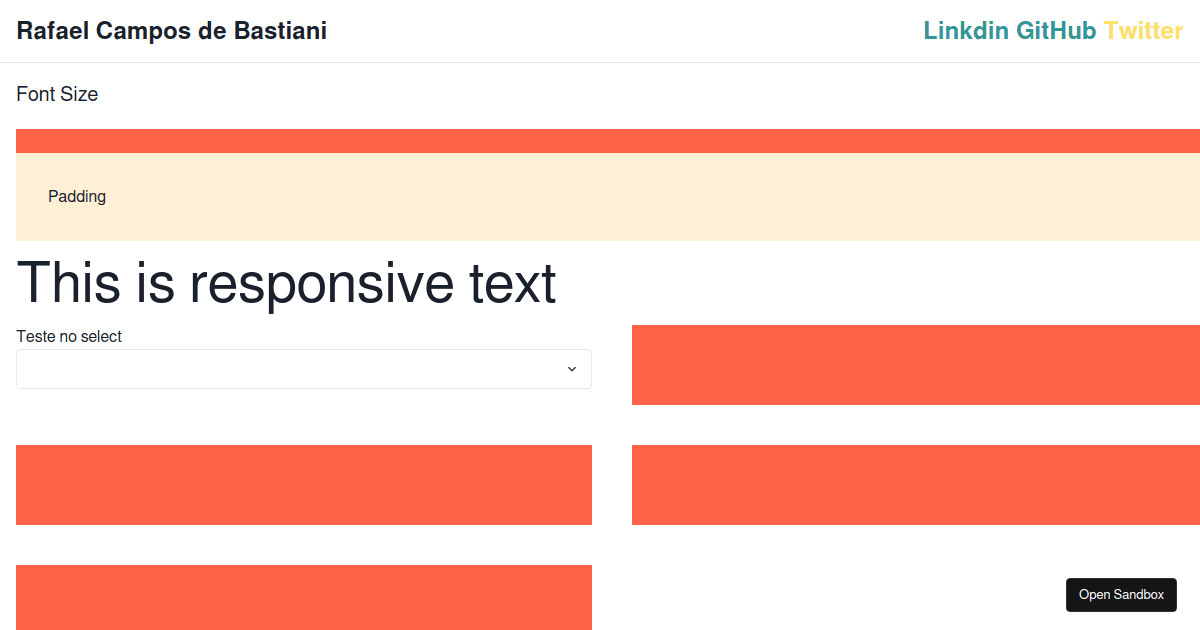The width and height of the screenshot is (1200, 630).
Task: Open the Linkdin link
Action: tap(965, 31)
